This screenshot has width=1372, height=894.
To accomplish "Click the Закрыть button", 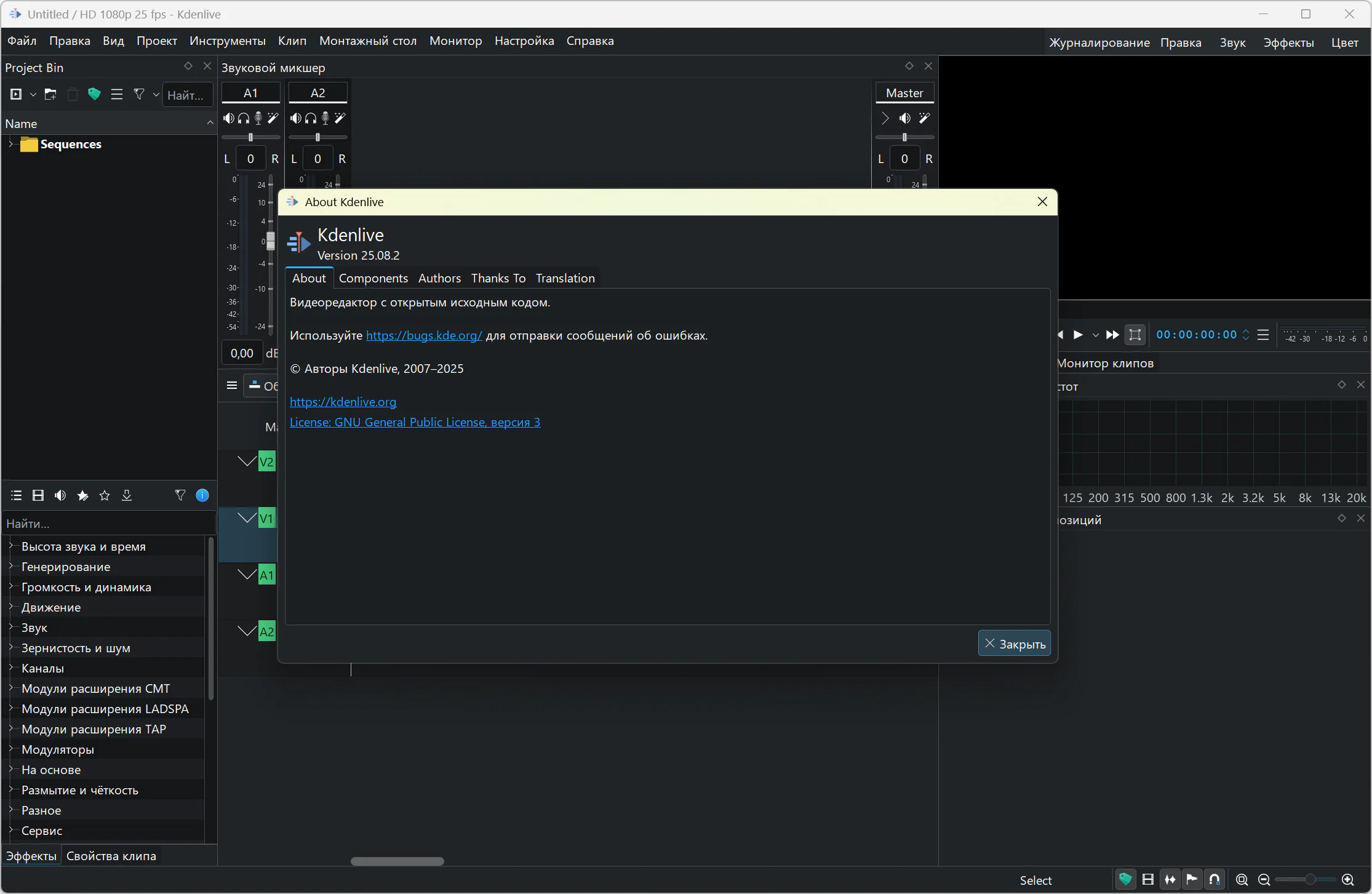I will pos(1014,644).
